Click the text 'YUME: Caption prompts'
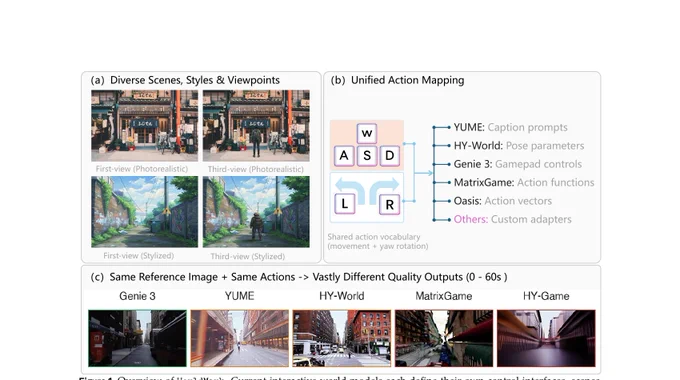The width and height of the screenshot is (680, 380). [510, 128]
